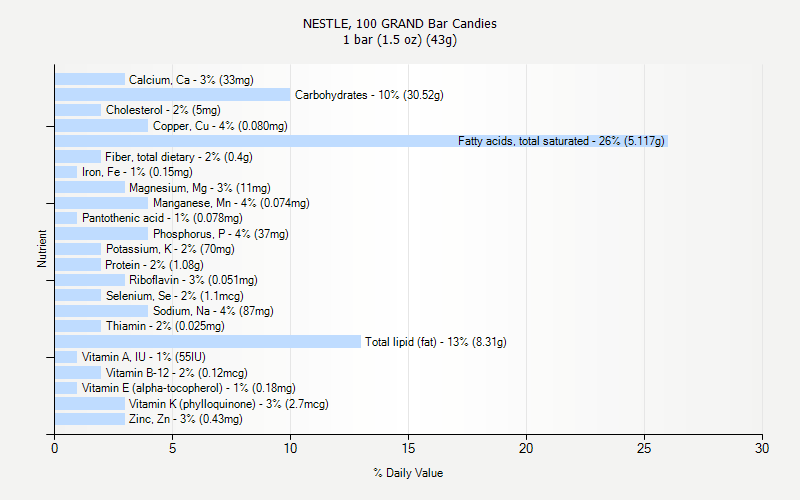
Task: Click the Riboflavin - 3% (0.051mg) label
Action: click(x=193, y=280)
